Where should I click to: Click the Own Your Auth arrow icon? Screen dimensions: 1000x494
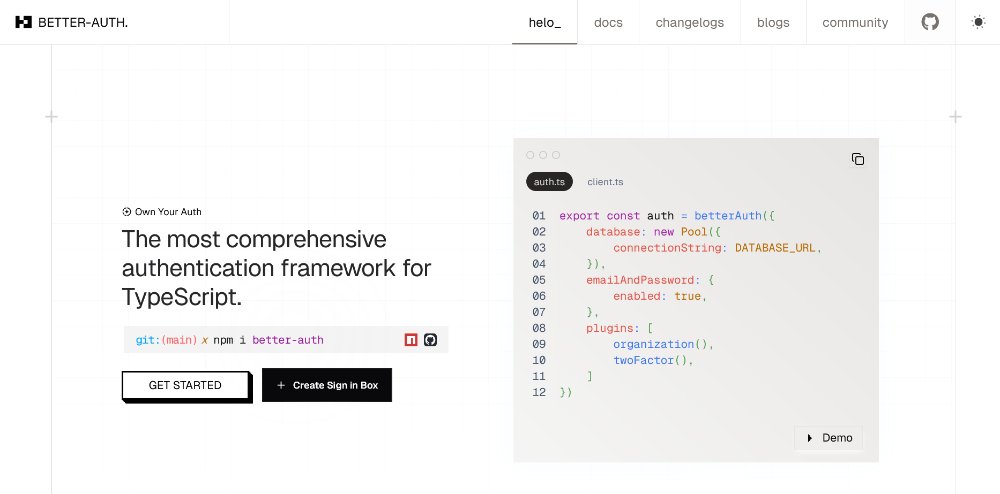(x=126, y=212)
